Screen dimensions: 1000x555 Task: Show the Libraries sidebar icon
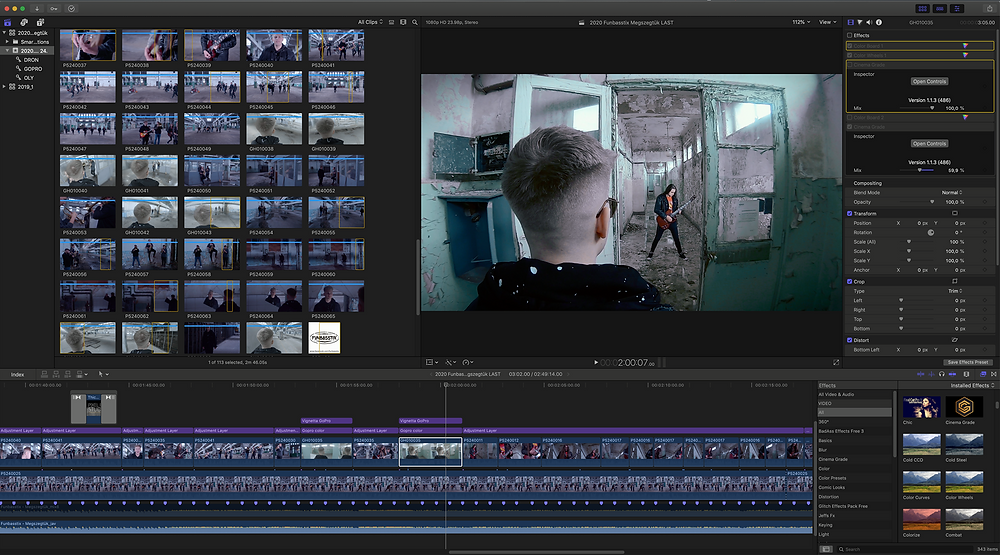(x=8, y=22)
